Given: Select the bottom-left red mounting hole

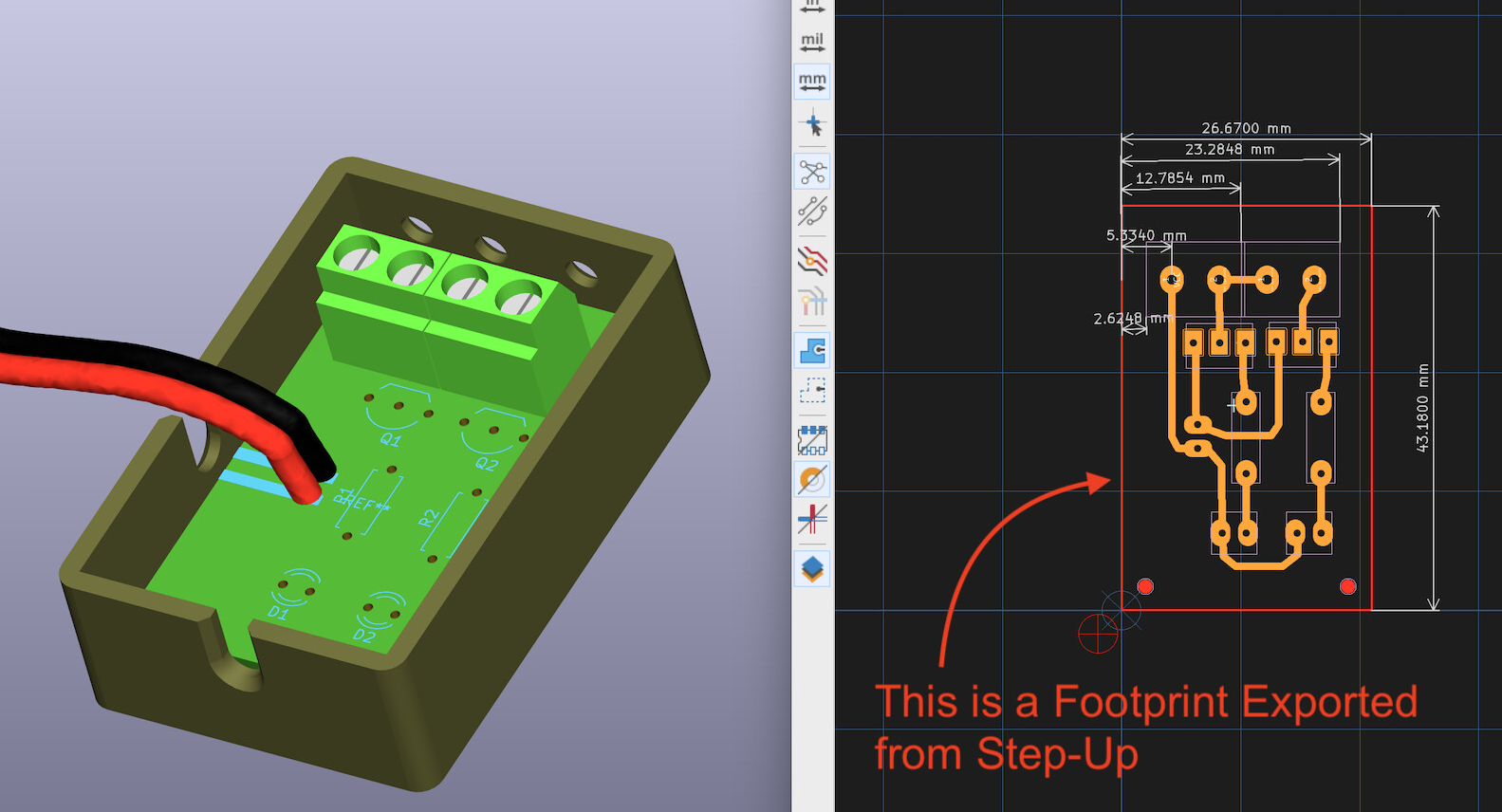Looking at the screenshot, I should pos(1145,586).
